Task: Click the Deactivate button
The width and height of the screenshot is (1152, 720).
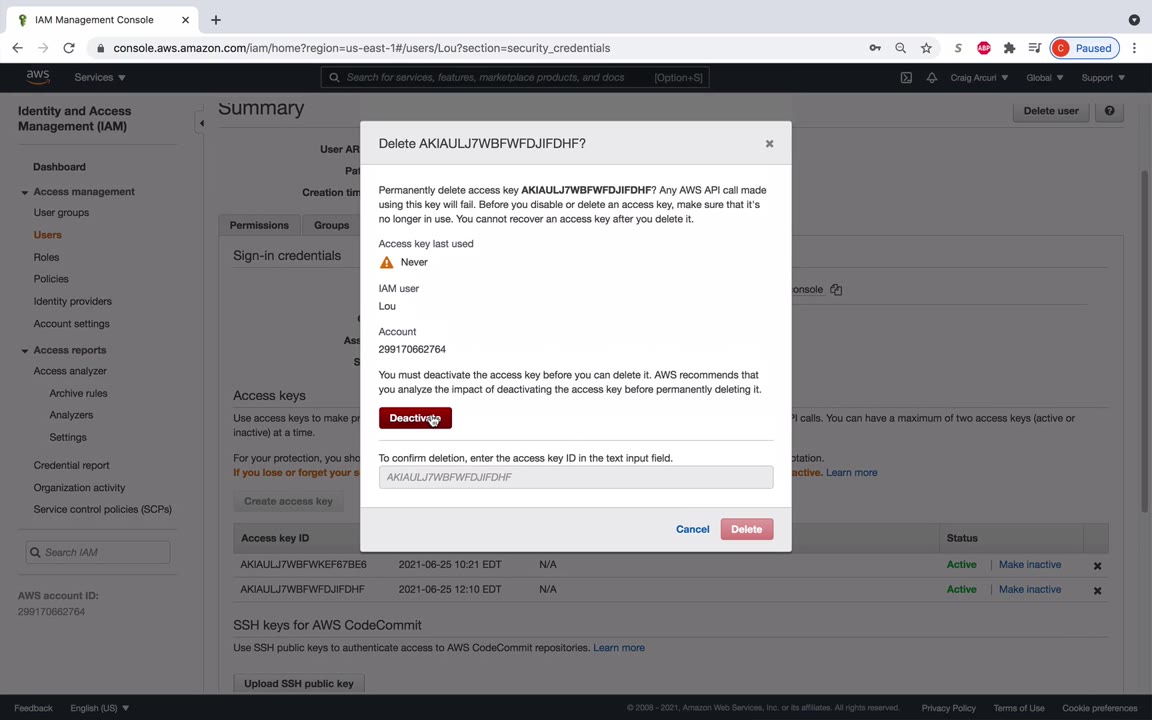Action: tap(415, 418)
